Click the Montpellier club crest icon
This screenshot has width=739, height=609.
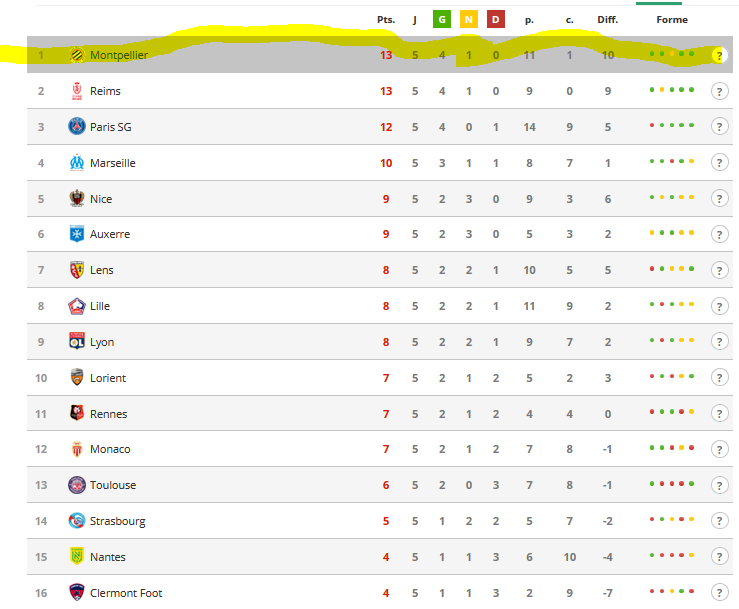coord(77,55)
